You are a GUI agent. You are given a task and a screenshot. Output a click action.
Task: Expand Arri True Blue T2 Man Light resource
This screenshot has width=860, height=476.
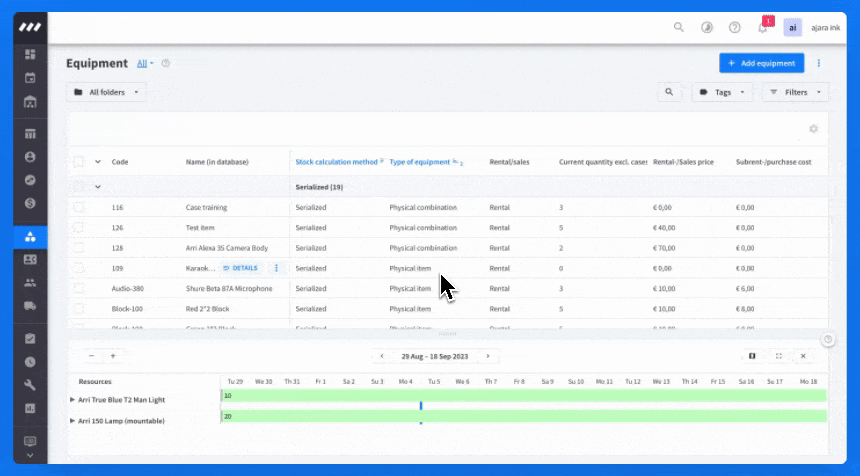tap(72, 400)
